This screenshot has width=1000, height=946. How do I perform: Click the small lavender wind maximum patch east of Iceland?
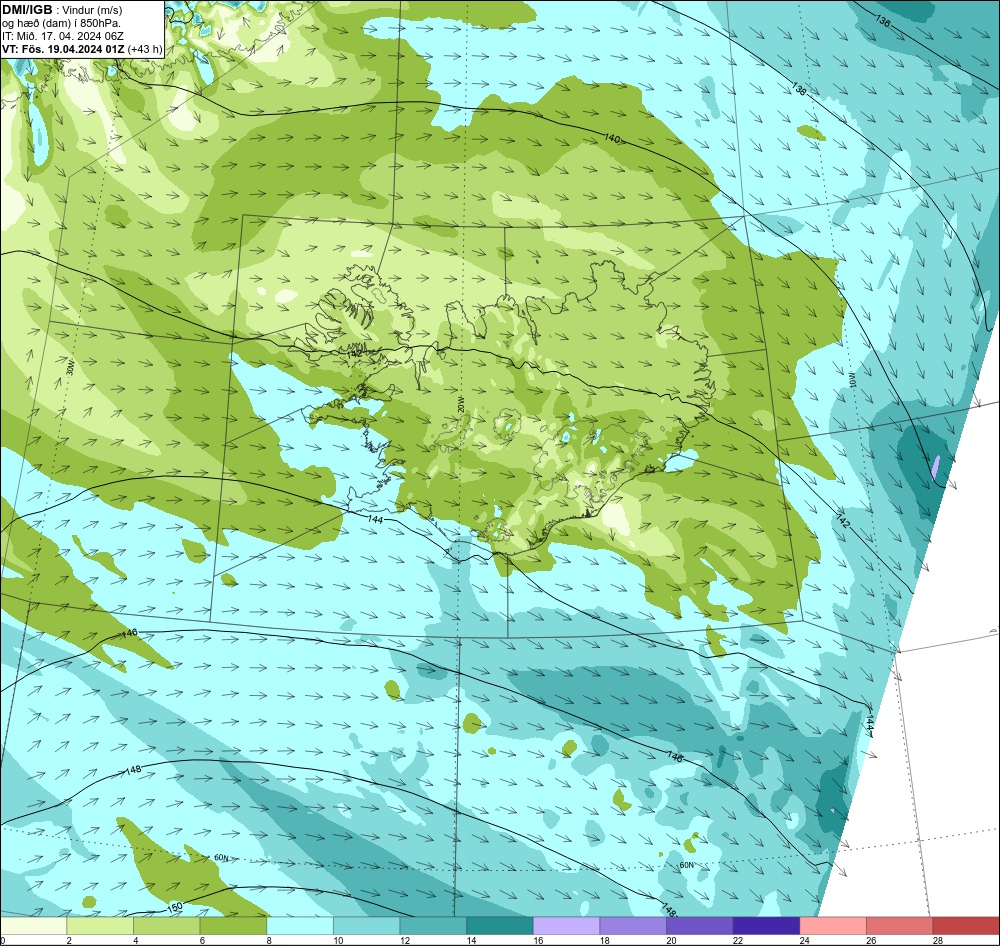click(935, 468)
